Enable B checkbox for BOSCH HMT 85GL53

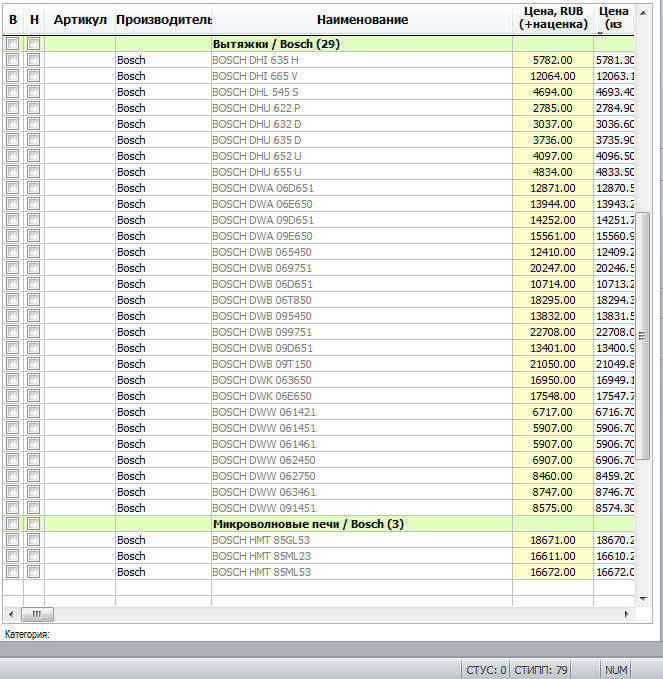tap(13, 540)
